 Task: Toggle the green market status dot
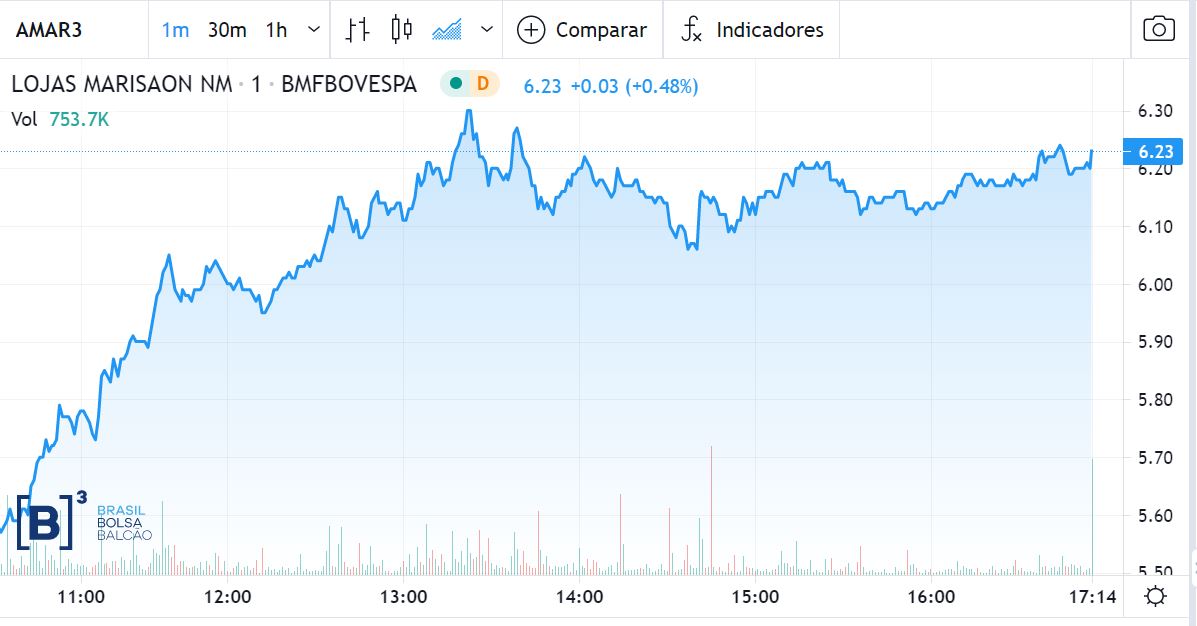[457, 84]
